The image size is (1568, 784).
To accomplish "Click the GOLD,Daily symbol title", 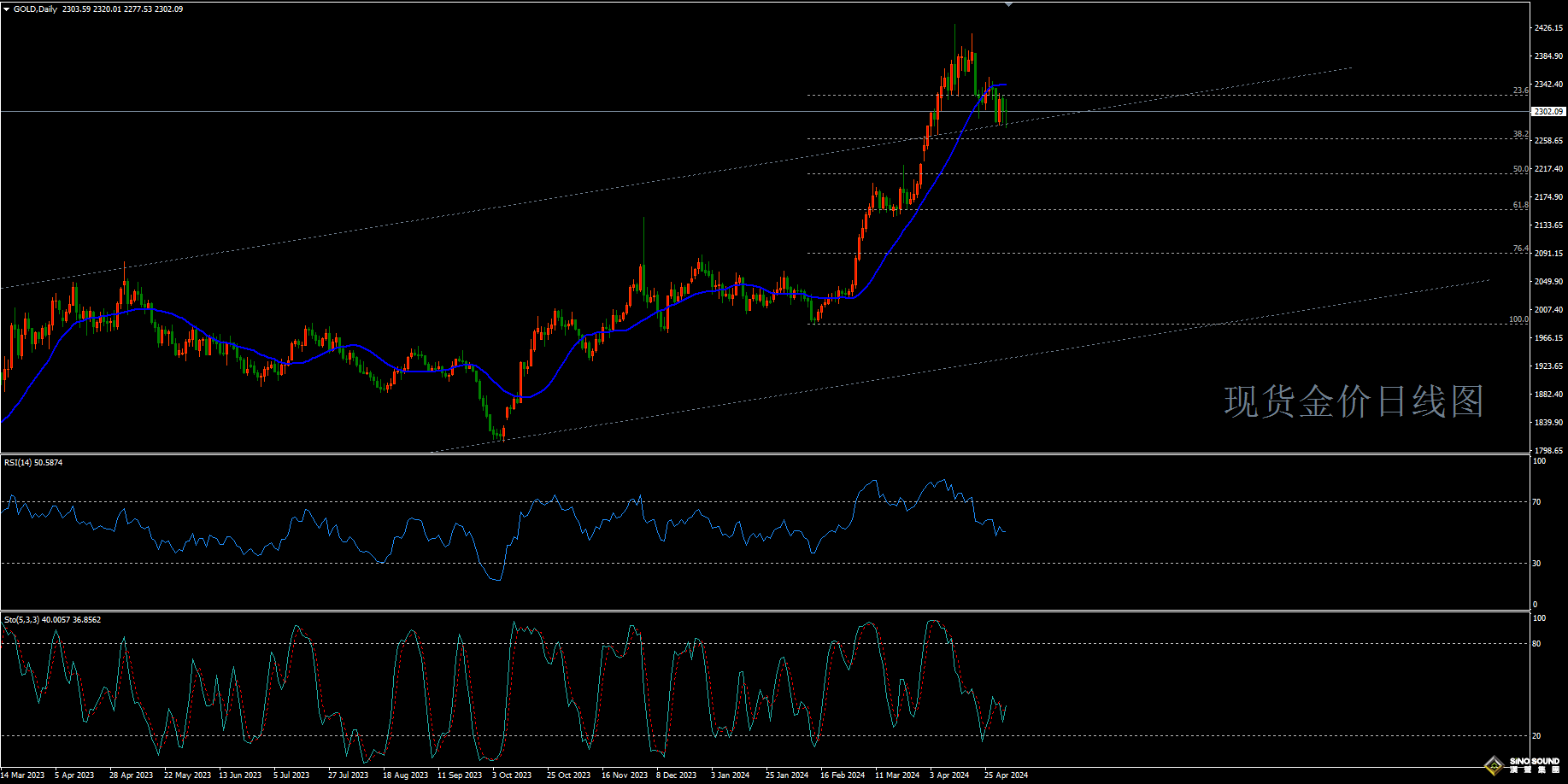I will [36, 9].
